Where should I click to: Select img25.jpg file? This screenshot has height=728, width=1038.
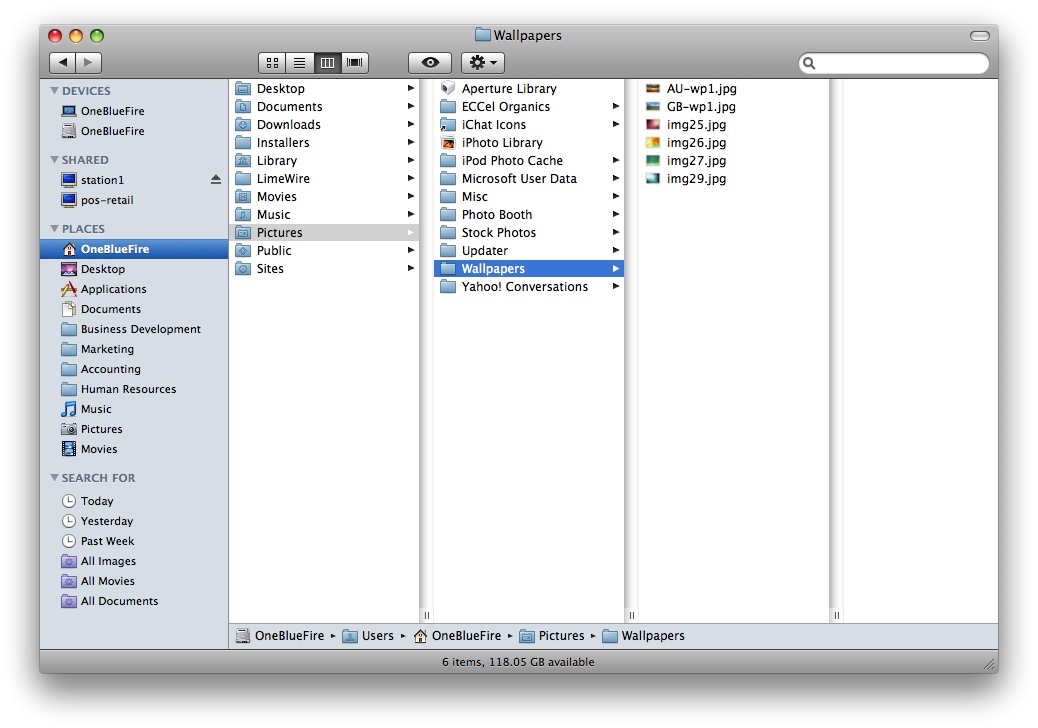click(733, 124)
